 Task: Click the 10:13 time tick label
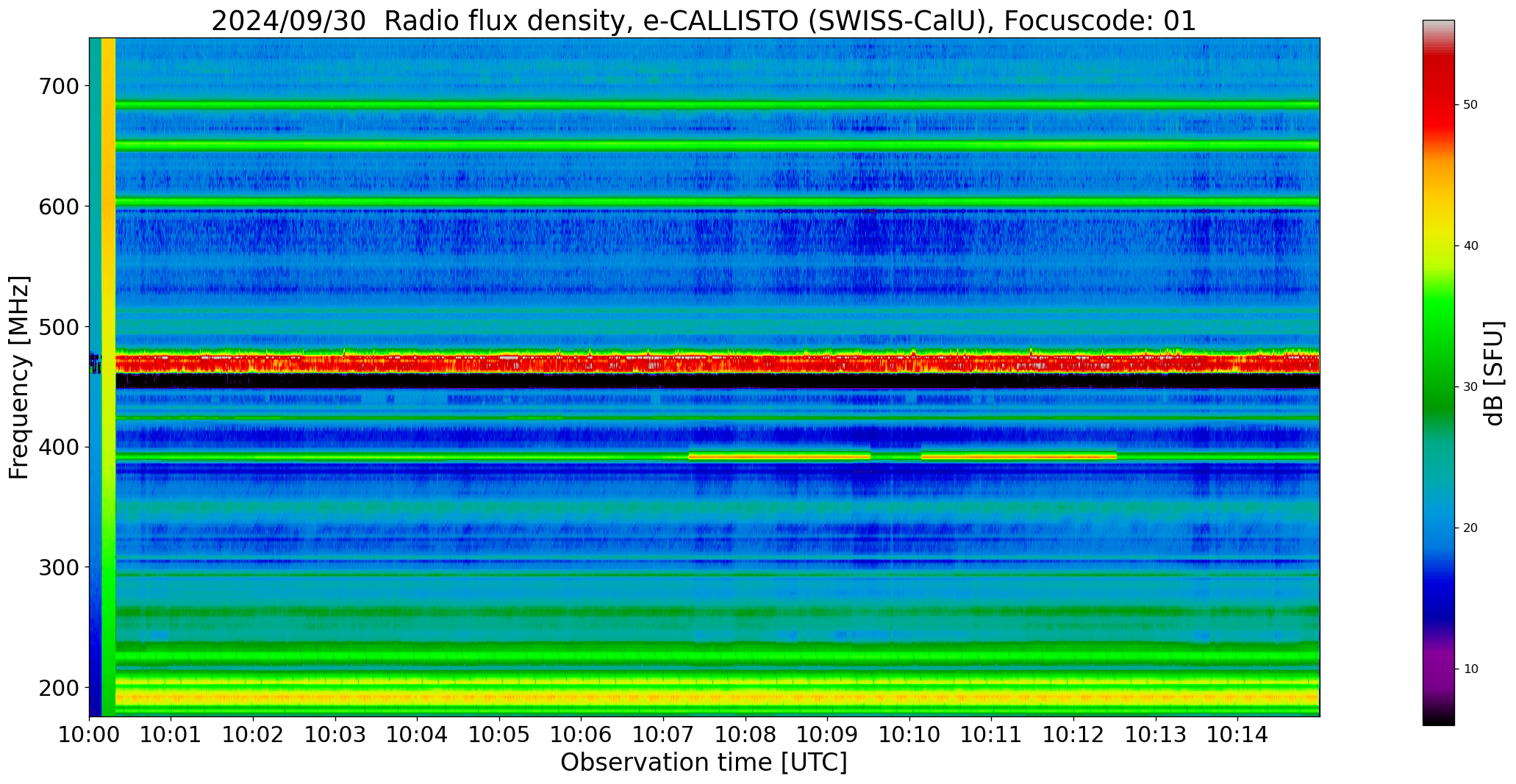[1155, 734]
